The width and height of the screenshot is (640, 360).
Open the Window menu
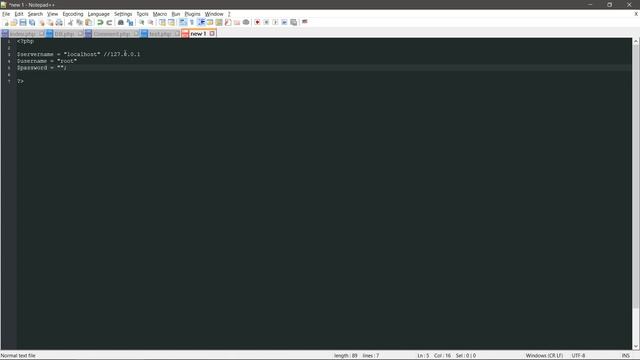(214, 14)
